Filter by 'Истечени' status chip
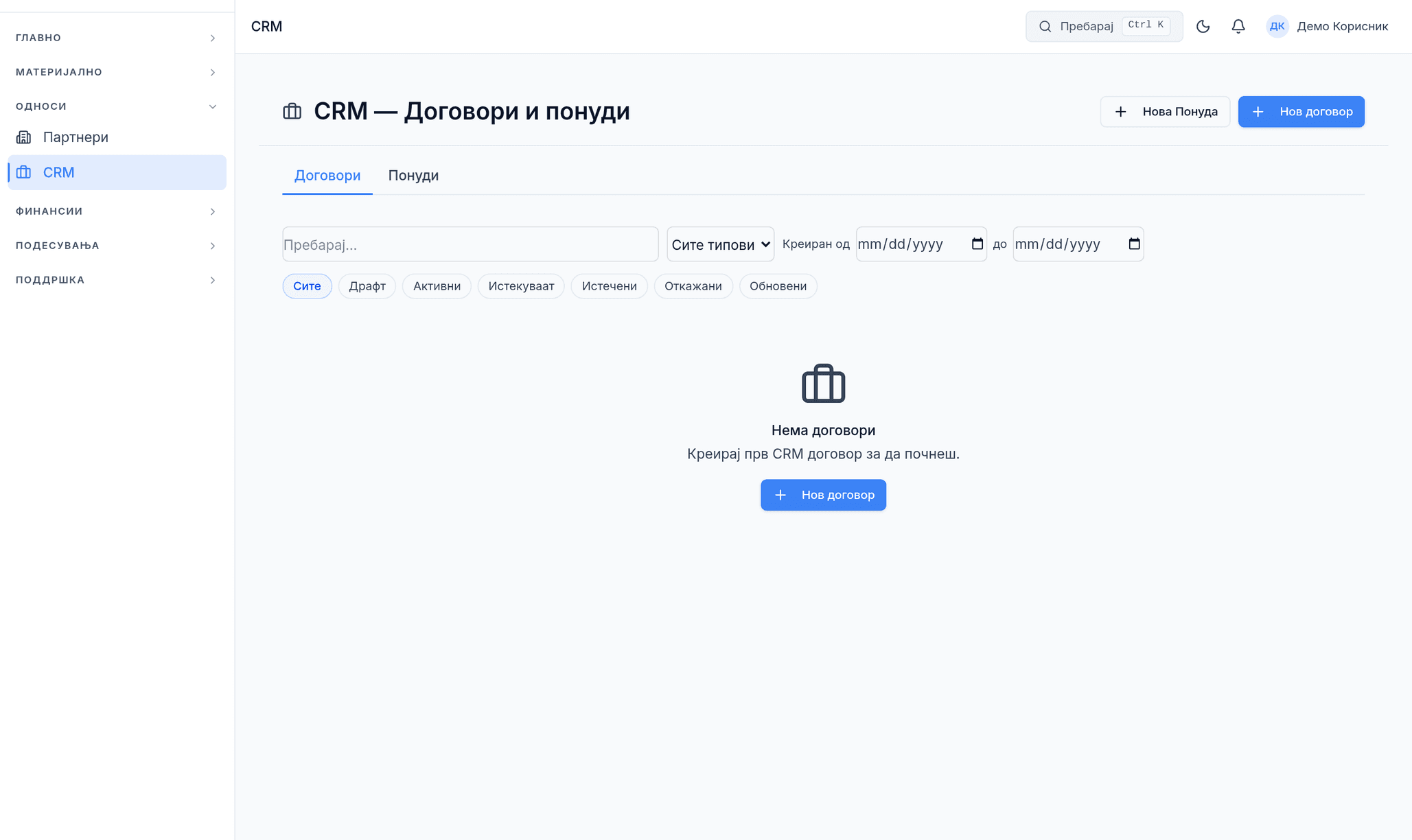This screenshot has height=840, width=1412. coord(609,286)
